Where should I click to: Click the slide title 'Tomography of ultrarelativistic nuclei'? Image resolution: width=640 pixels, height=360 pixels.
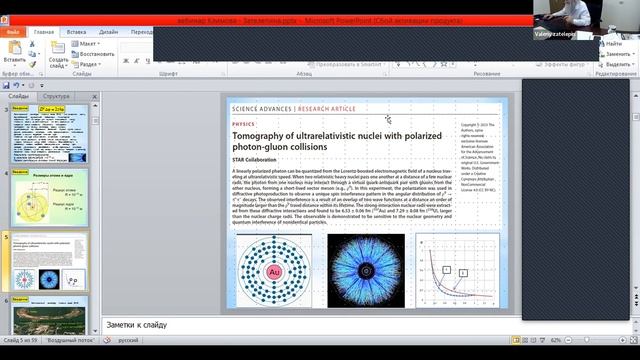click(x=337, y=141)
